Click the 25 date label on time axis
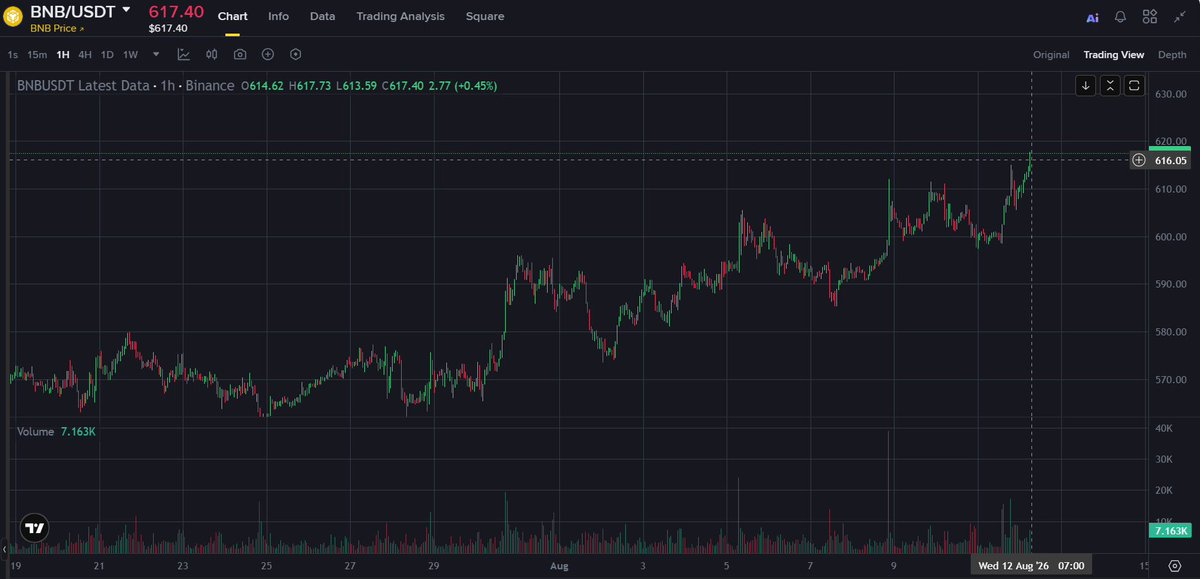The width and height of the screenshot is (1200, 579). (265, 565)
